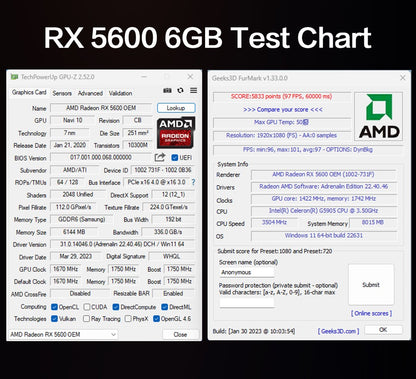This screenshot has width=416, height=379.
Task: Open the GPU-Z hamburger menu
Action: coord(193,90)
